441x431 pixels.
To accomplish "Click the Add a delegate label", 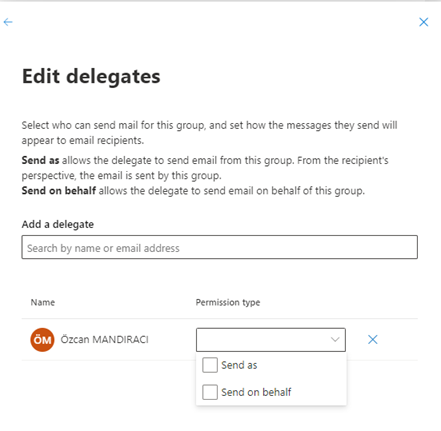I will (58, 224).
